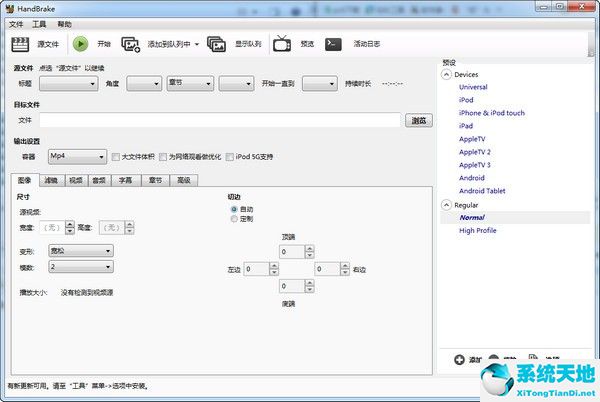Enable the iPod 5G支持 checkbox
600x402 pixels.
coord(230,157)
